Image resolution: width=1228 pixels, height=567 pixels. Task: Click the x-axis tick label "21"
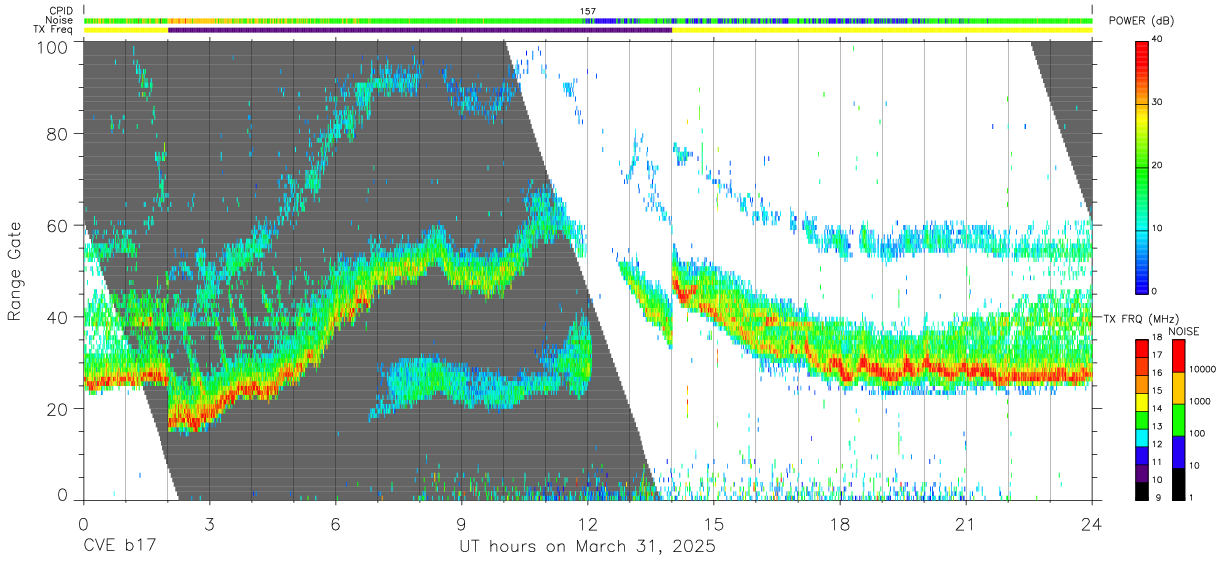coord(966,525)
